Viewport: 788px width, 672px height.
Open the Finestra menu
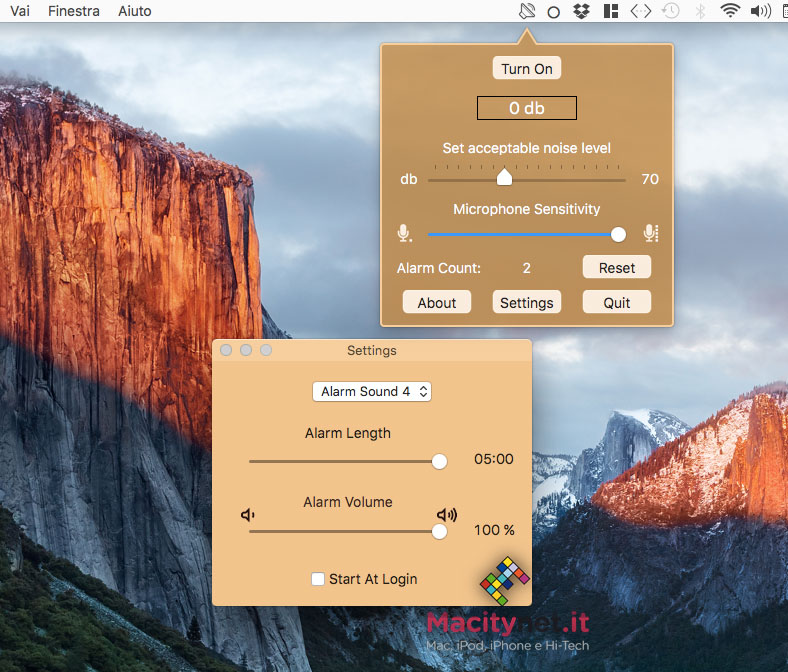(x=74, y=11)
